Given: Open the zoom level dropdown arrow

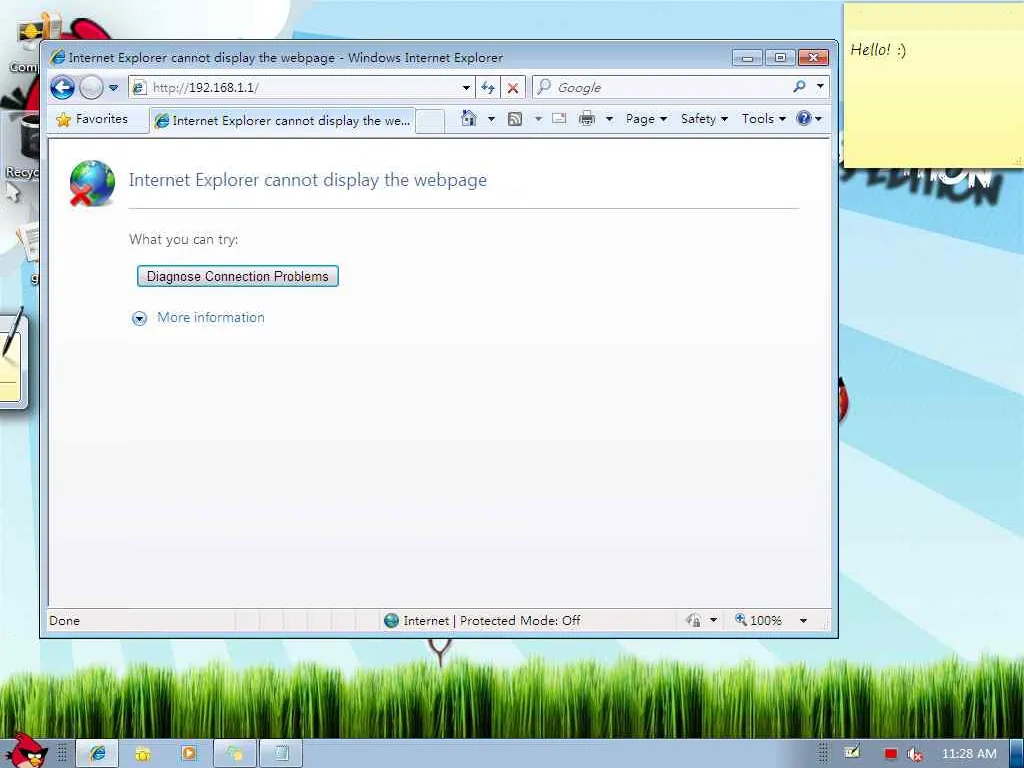Looking at the screenshot, I should click(803, 620).
